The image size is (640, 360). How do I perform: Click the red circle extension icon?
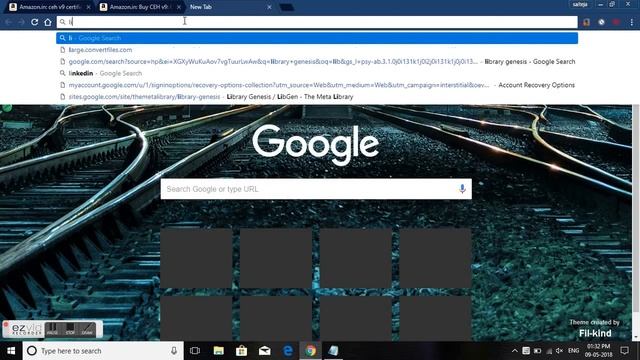click(x=616, y=22)
